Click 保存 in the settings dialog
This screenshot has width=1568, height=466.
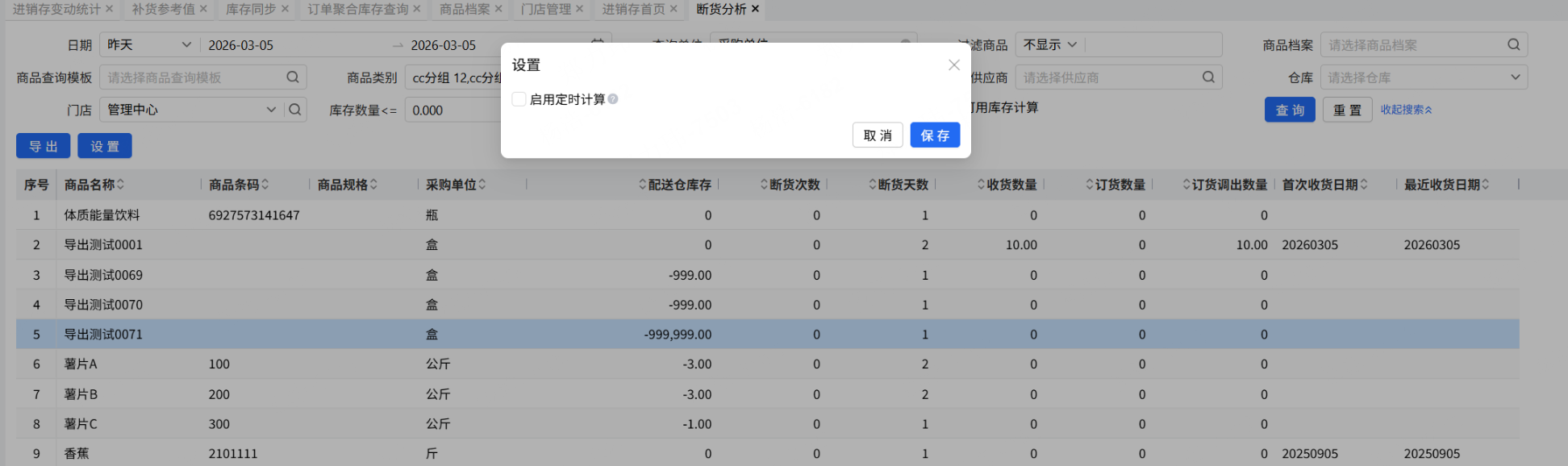(x=935, y=135)
